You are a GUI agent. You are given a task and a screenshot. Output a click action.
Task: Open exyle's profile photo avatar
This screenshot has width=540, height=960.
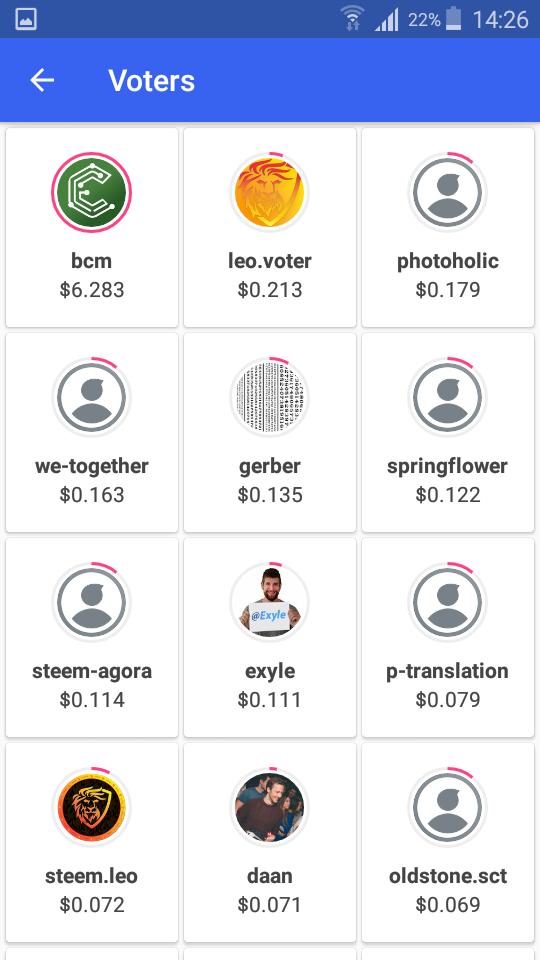tap(269, 602)
